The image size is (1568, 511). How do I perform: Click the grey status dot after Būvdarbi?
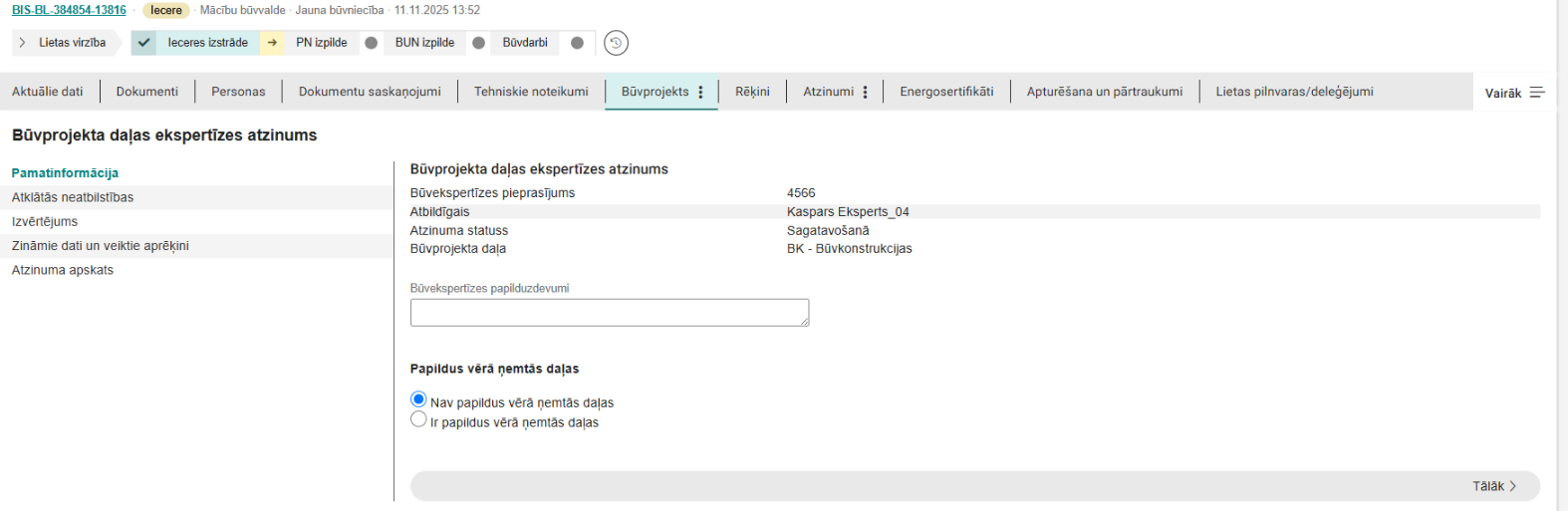pos(577,43)
